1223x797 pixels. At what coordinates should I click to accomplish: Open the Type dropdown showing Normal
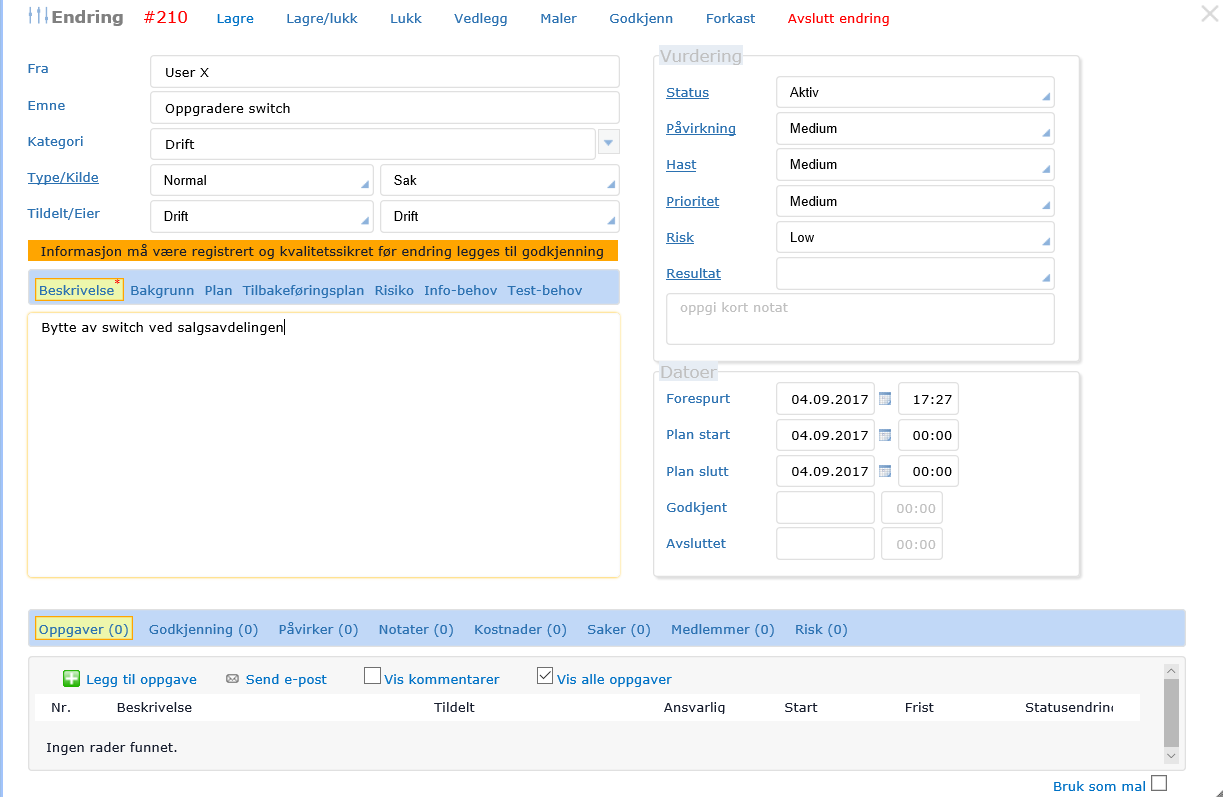(x=262, y=180)
